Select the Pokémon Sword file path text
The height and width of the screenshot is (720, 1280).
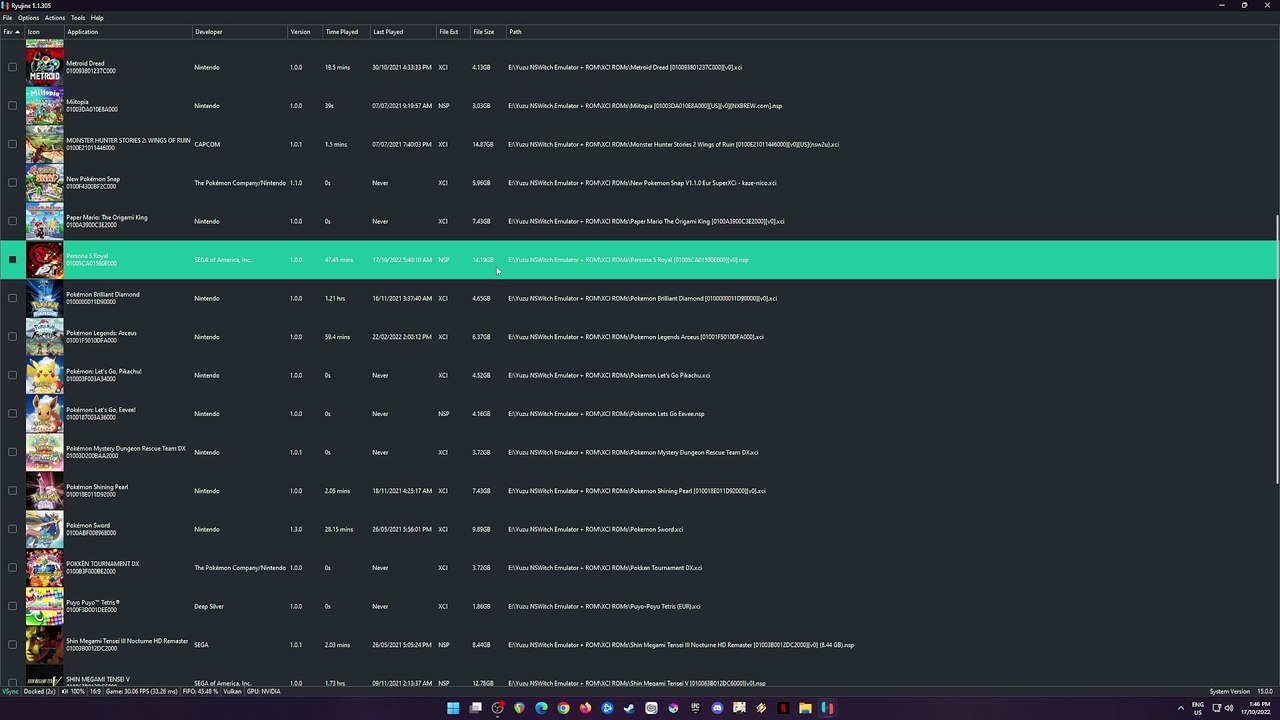tap(595, 529)
